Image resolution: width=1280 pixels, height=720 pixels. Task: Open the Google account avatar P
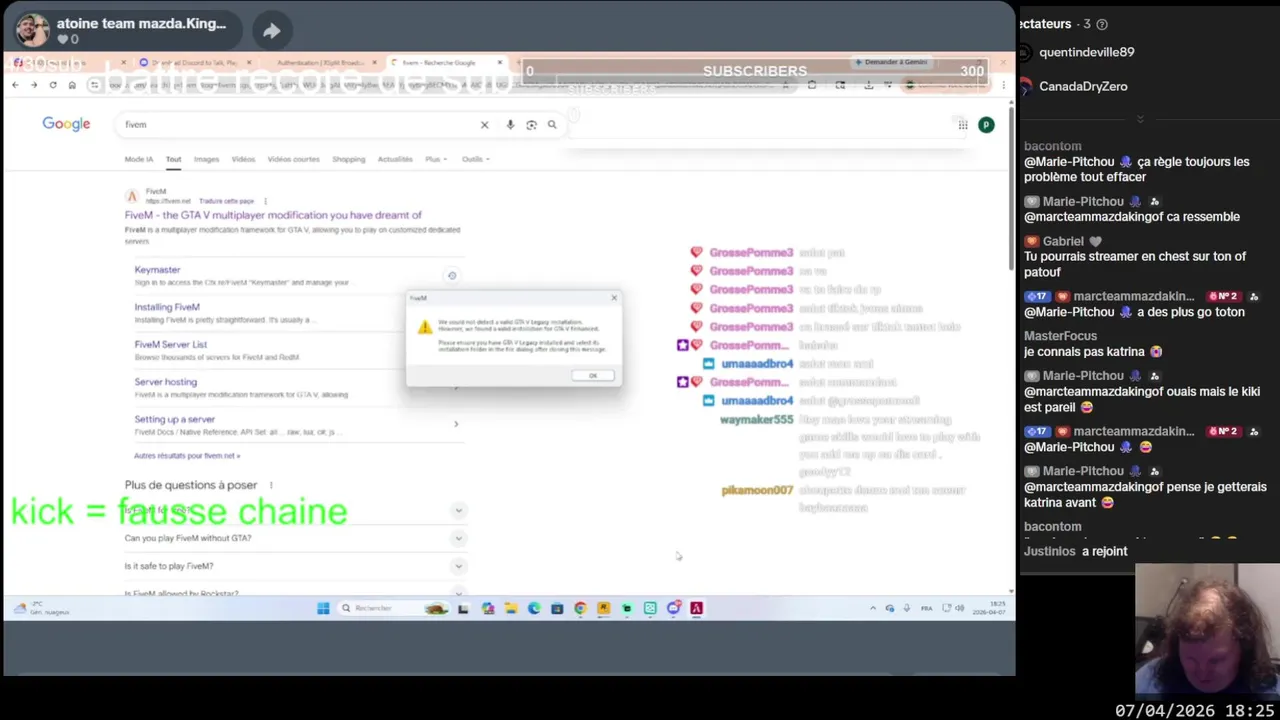click(x=986, y=125)
